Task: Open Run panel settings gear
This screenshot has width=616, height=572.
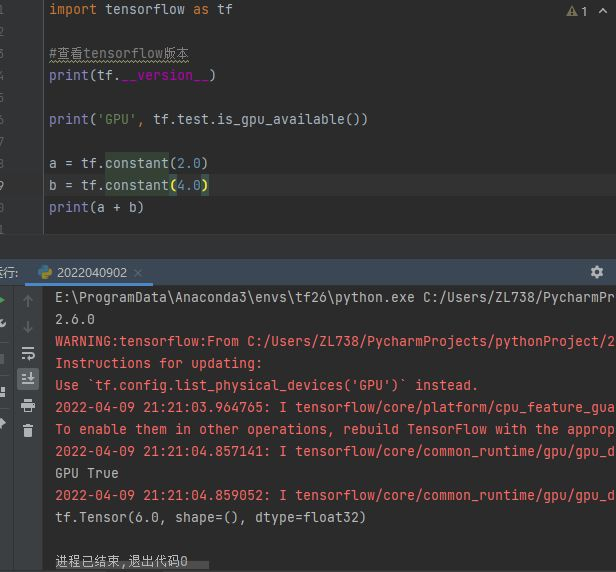Action: [597, 272]
